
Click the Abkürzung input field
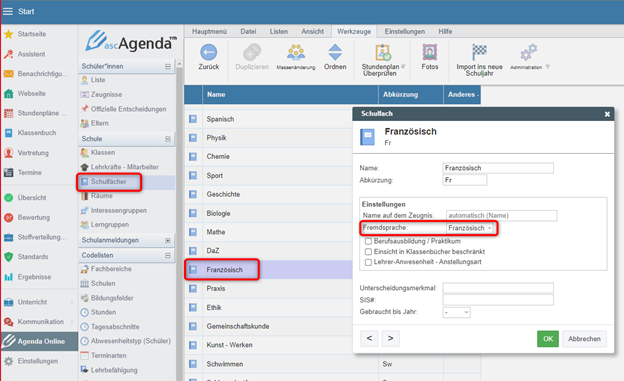pyautogui.click(x=464, y=180)
